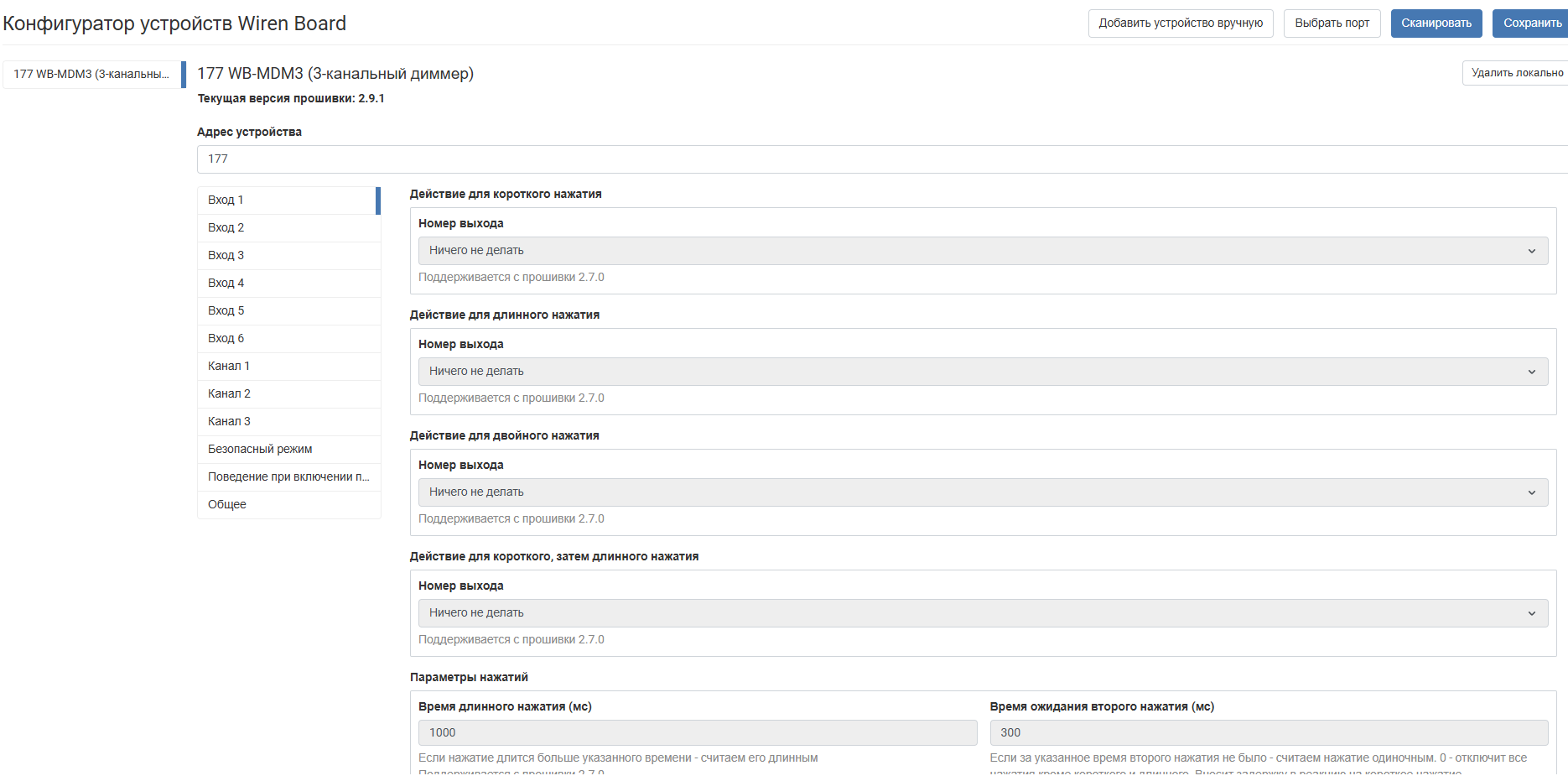
Task: Open long press output number dropdown
Action: (x=982, y=372)
